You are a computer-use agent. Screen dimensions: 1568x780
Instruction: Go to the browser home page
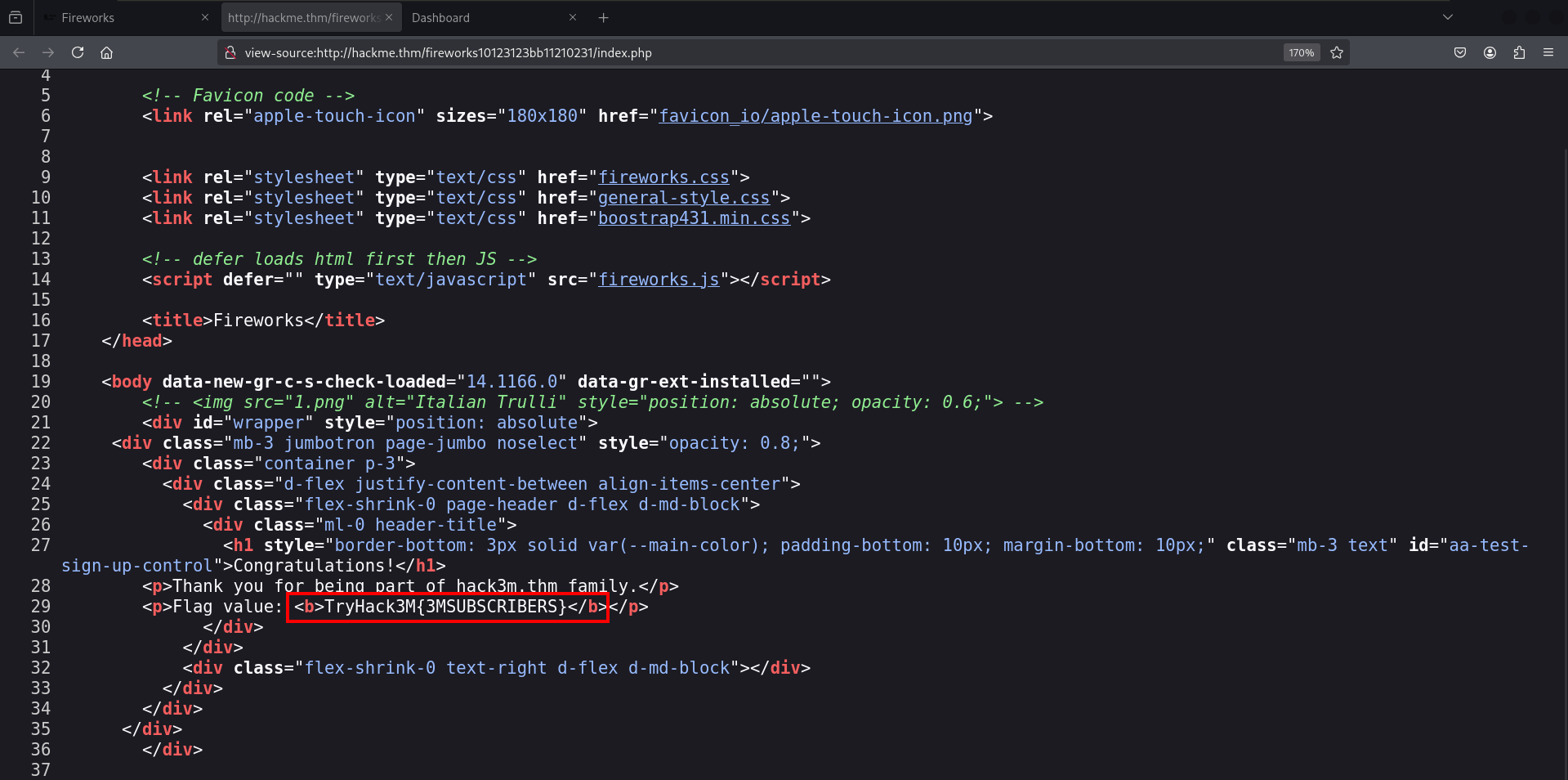106,52
